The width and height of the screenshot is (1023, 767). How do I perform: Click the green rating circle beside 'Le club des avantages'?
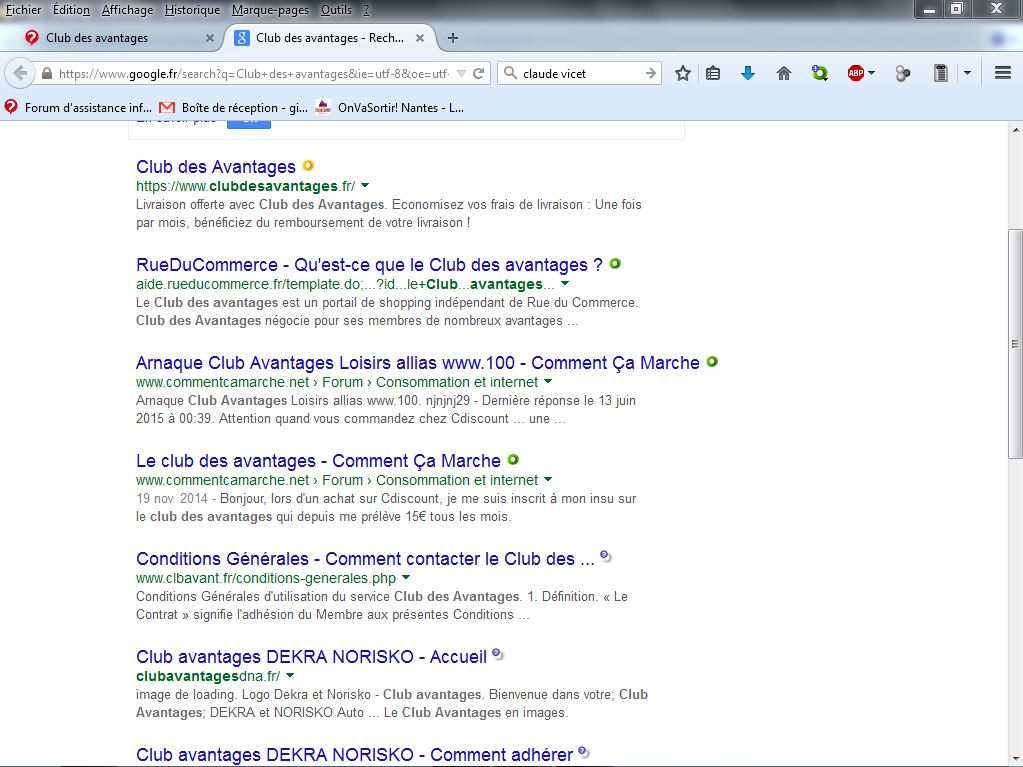coord(513,459)
